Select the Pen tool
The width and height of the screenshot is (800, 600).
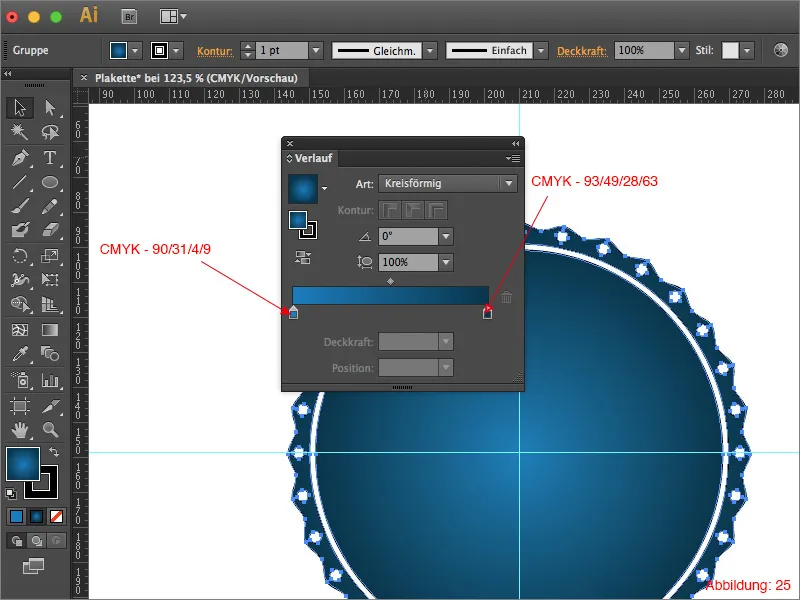pos(20,158)
